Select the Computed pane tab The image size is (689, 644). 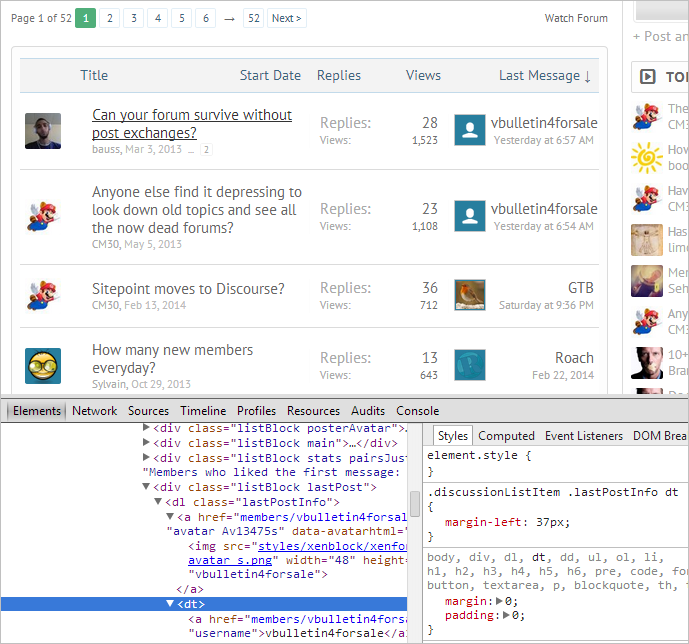[506, 436]
